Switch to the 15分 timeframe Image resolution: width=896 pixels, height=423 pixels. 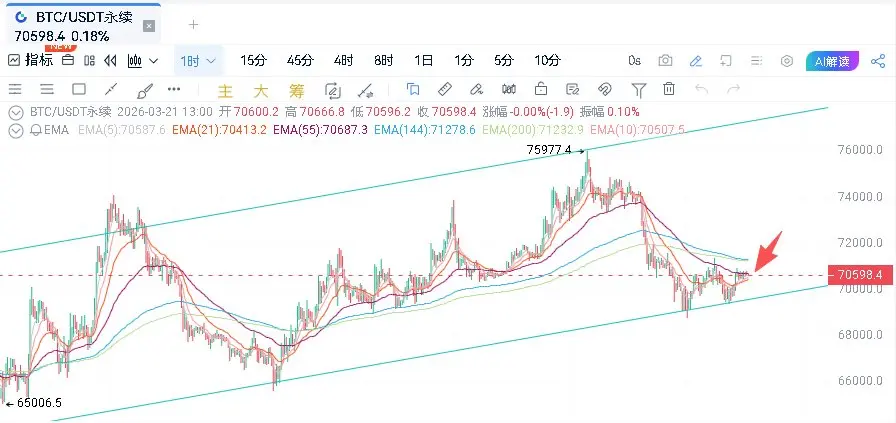click(254, 60)
